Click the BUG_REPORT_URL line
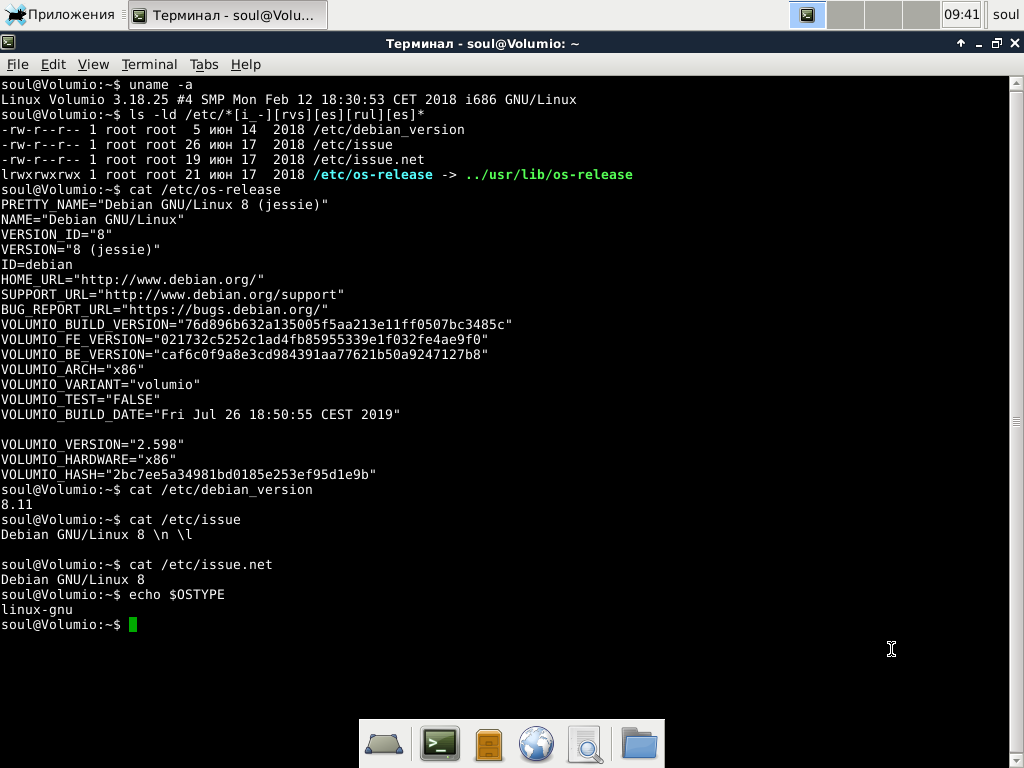 (x=165, y=310)
